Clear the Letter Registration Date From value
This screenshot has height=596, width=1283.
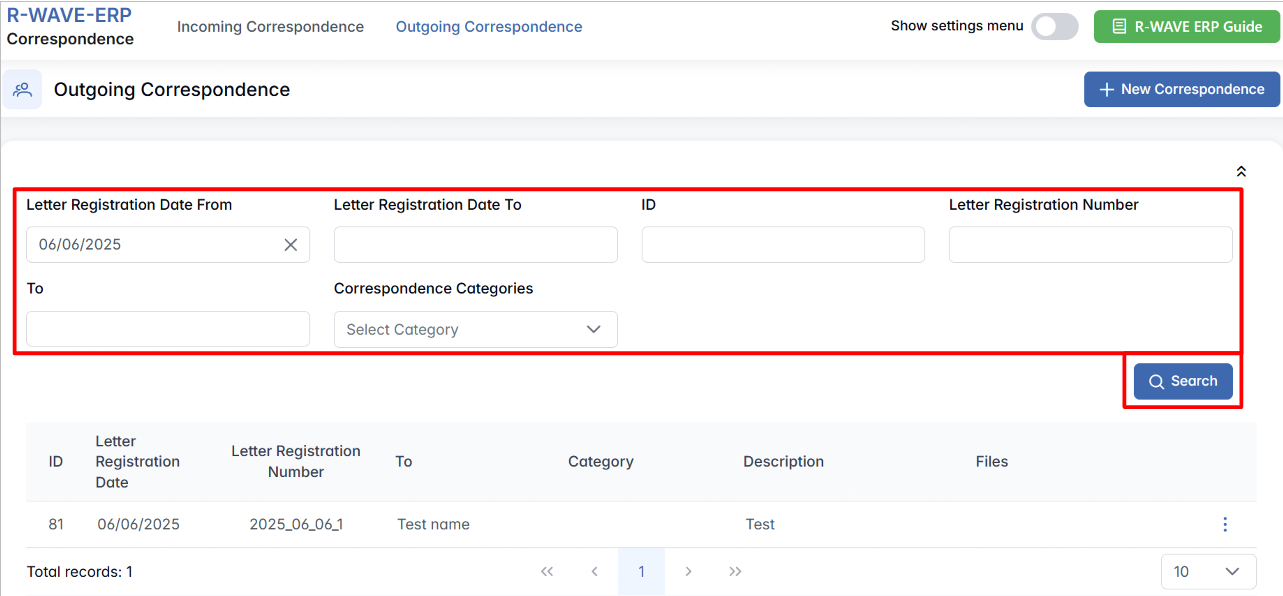290,245
